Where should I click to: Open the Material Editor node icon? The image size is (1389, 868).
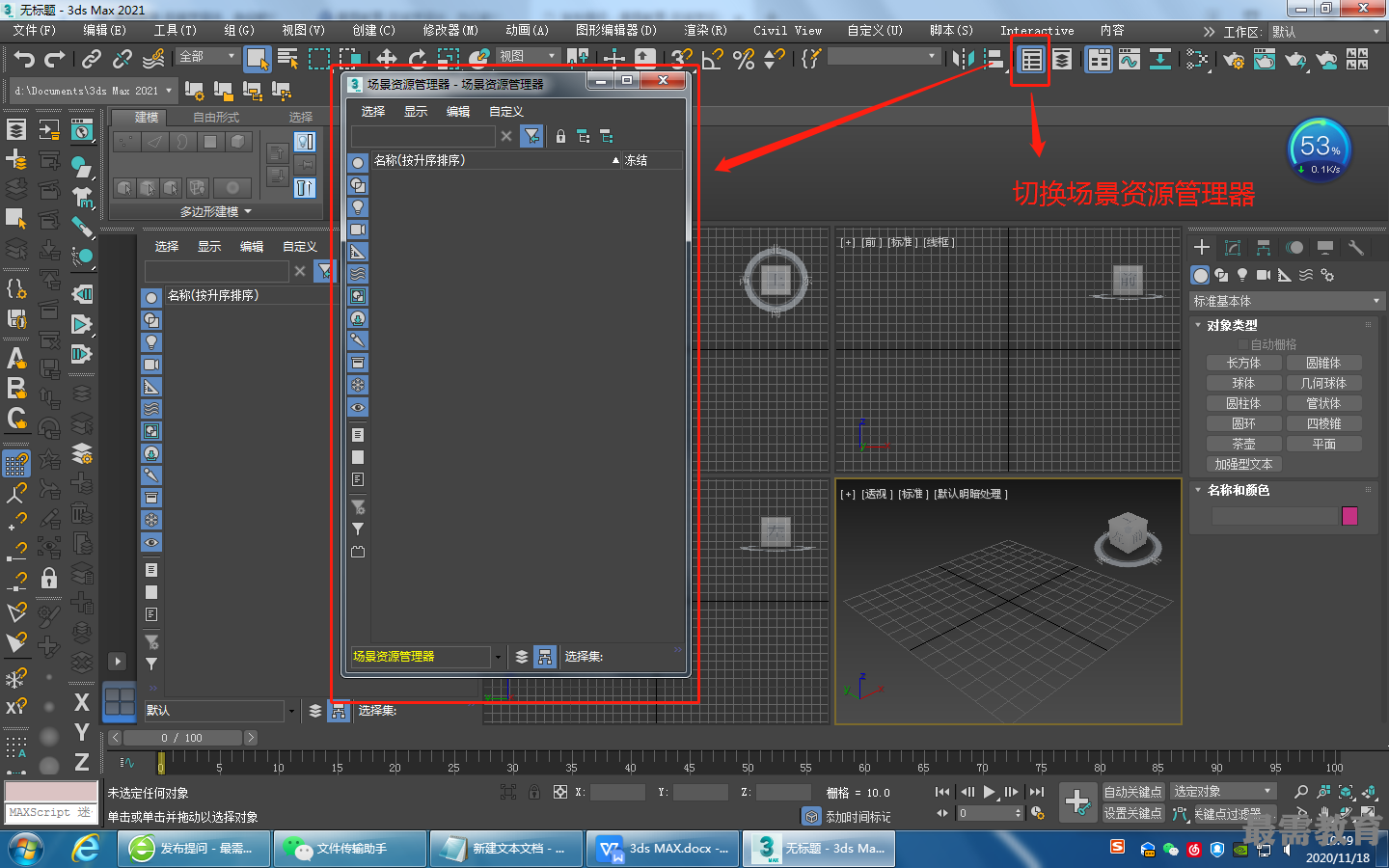[1197, 60]
